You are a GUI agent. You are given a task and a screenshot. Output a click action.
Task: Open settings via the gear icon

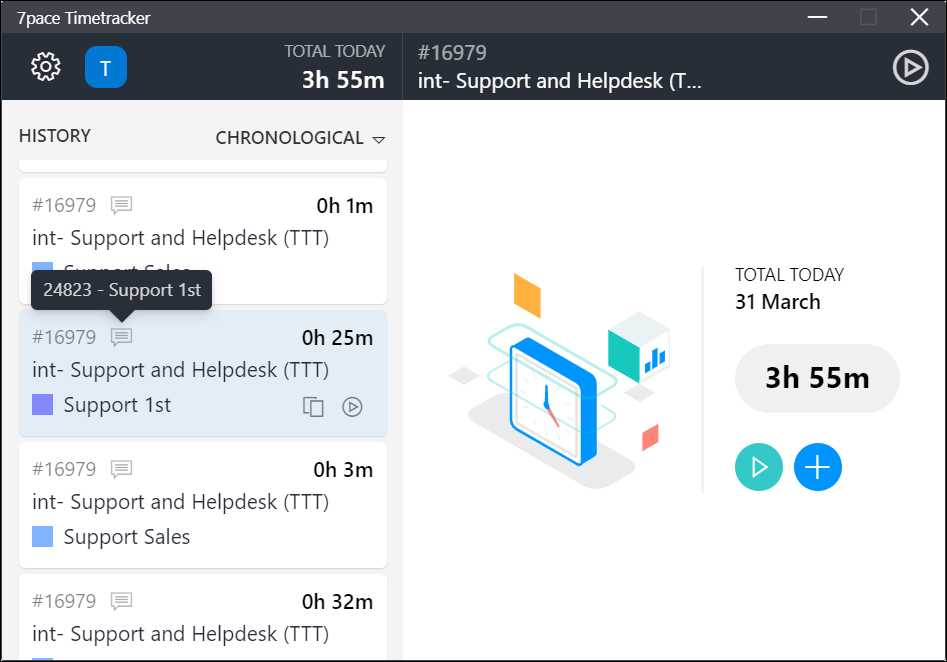pos(46,66)
